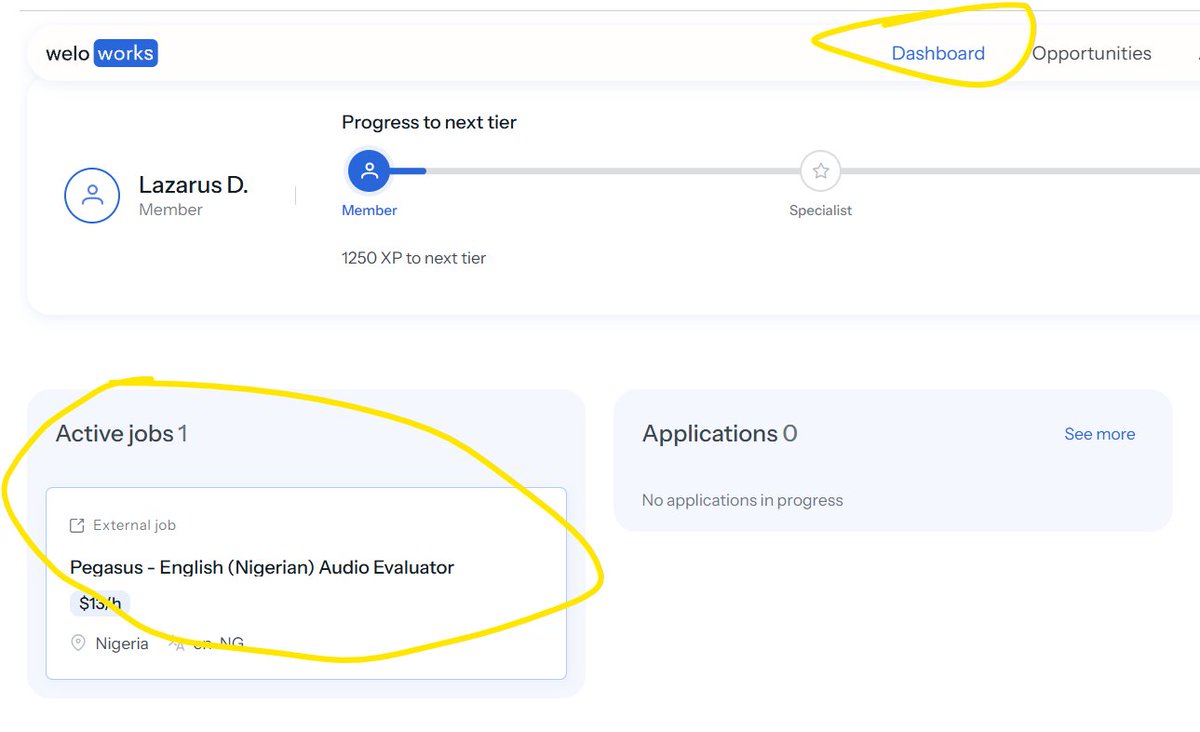Click the Active jobs heading
Viewport: 1200px width, 732px height.
pos(121,433)
